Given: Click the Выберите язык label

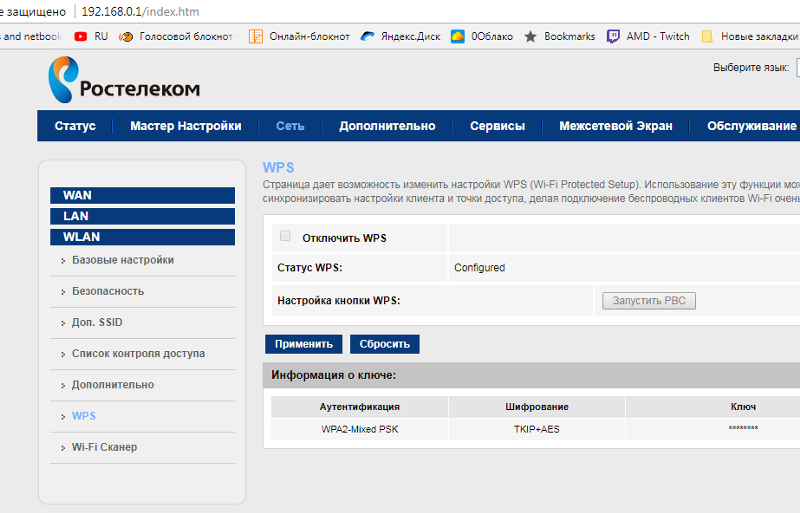Looking at the screenshot, I should tap(751, 67).
